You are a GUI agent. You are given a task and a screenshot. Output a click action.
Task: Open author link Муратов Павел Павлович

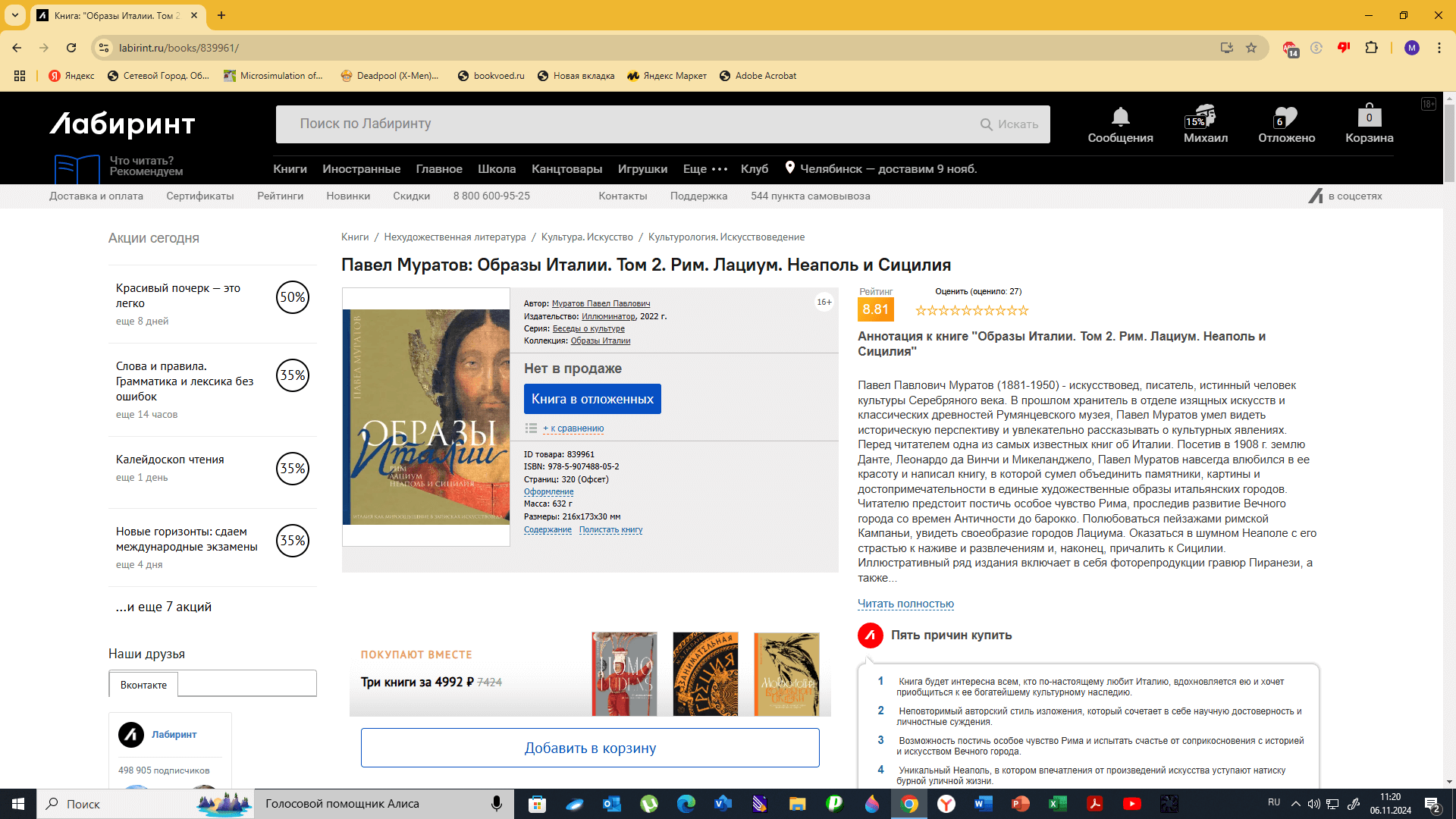(x=601, y=303)
